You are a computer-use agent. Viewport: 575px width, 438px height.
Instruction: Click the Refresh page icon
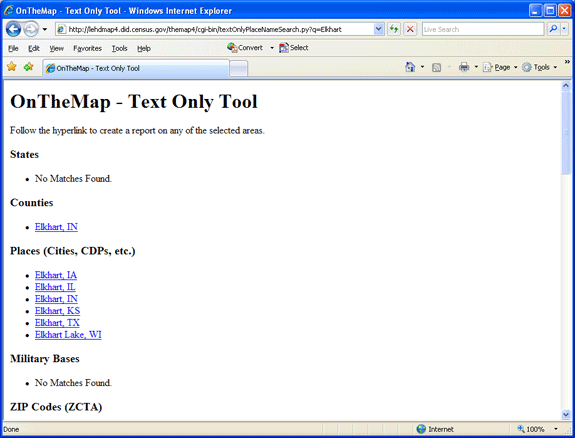click(x=394, y=29)
